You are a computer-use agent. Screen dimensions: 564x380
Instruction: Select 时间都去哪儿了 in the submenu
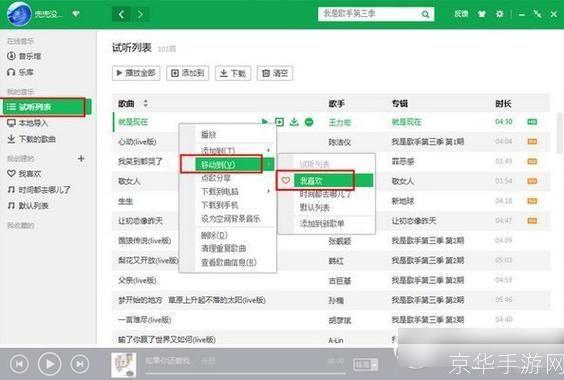point(327,194)
